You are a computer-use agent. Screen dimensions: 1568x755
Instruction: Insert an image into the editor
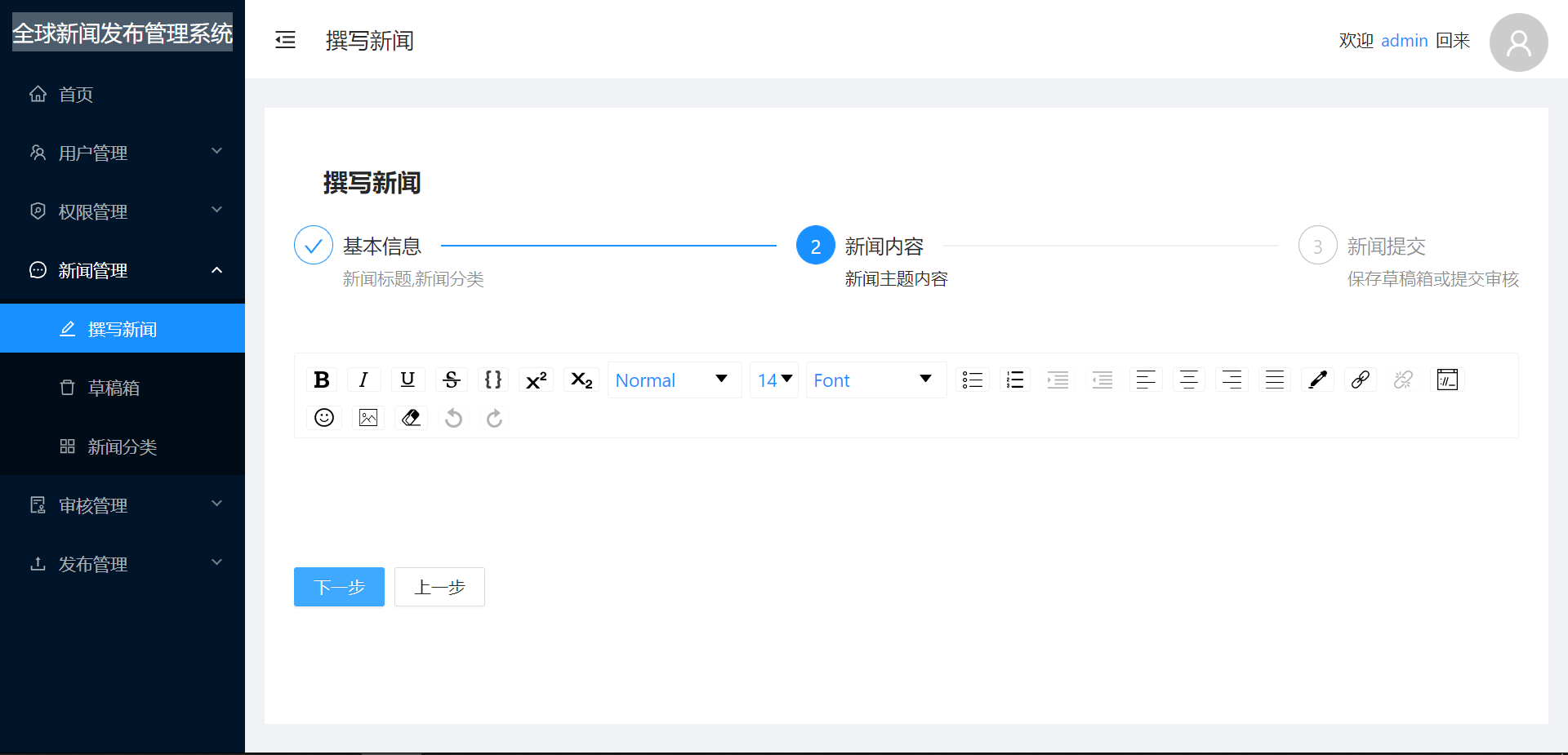click(x=368, y=418)
